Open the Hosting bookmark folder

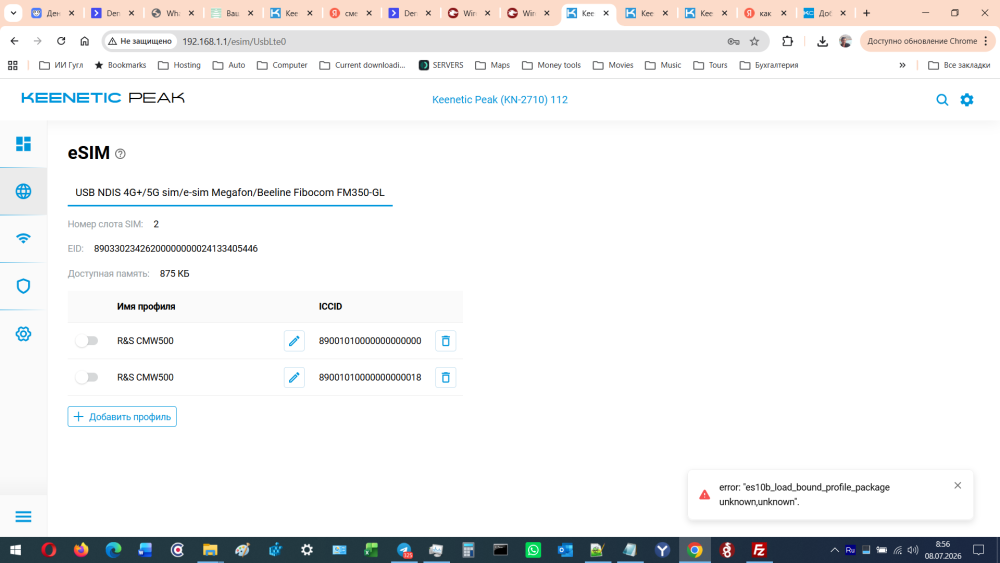pos(179,65)
